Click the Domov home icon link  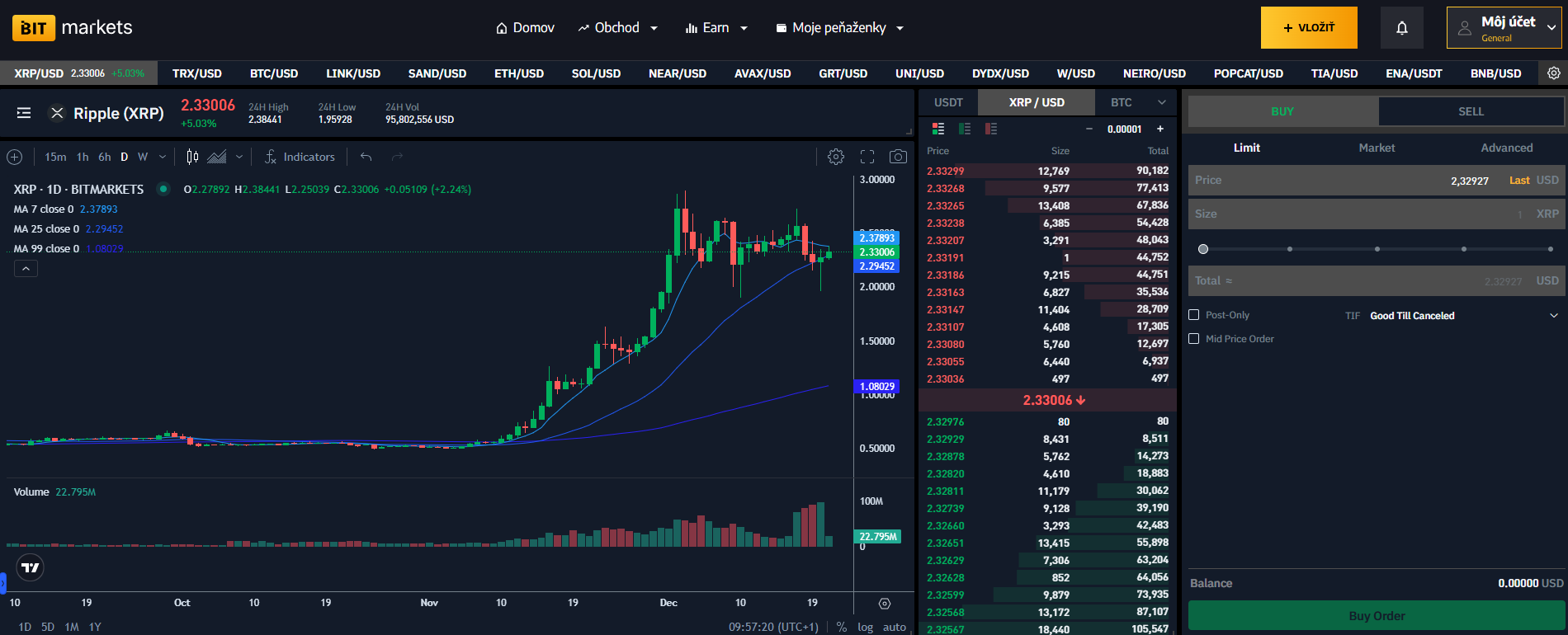pyautogui.click(x=525, y=28)
